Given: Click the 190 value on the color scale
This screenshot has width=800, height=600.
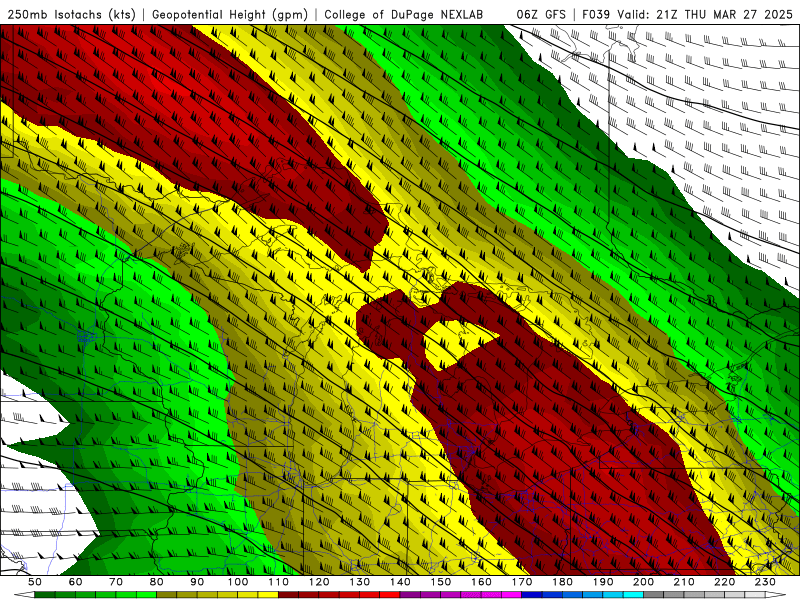Looking at the screenshot, I should click(603, 582).
